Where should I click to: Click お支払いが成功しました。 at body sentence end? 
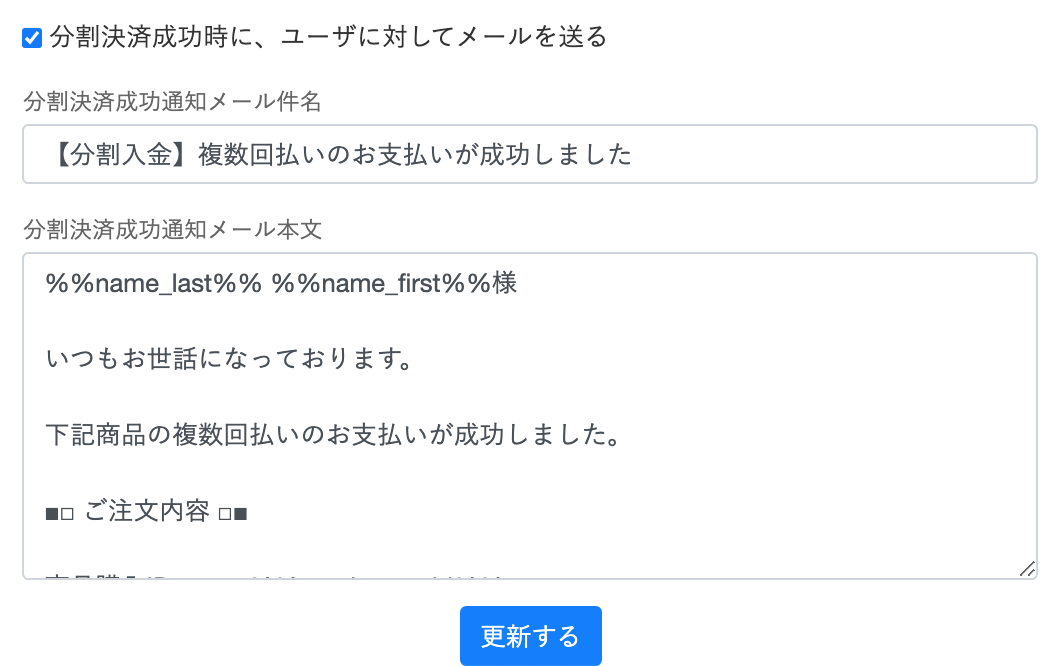pyautogui.click(x=540, y=436)
